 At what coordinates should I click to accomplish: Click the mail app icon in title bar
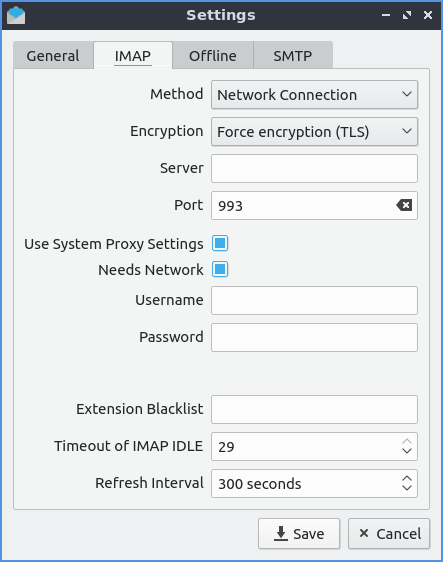pyautogui.click(x=16, y=15)
